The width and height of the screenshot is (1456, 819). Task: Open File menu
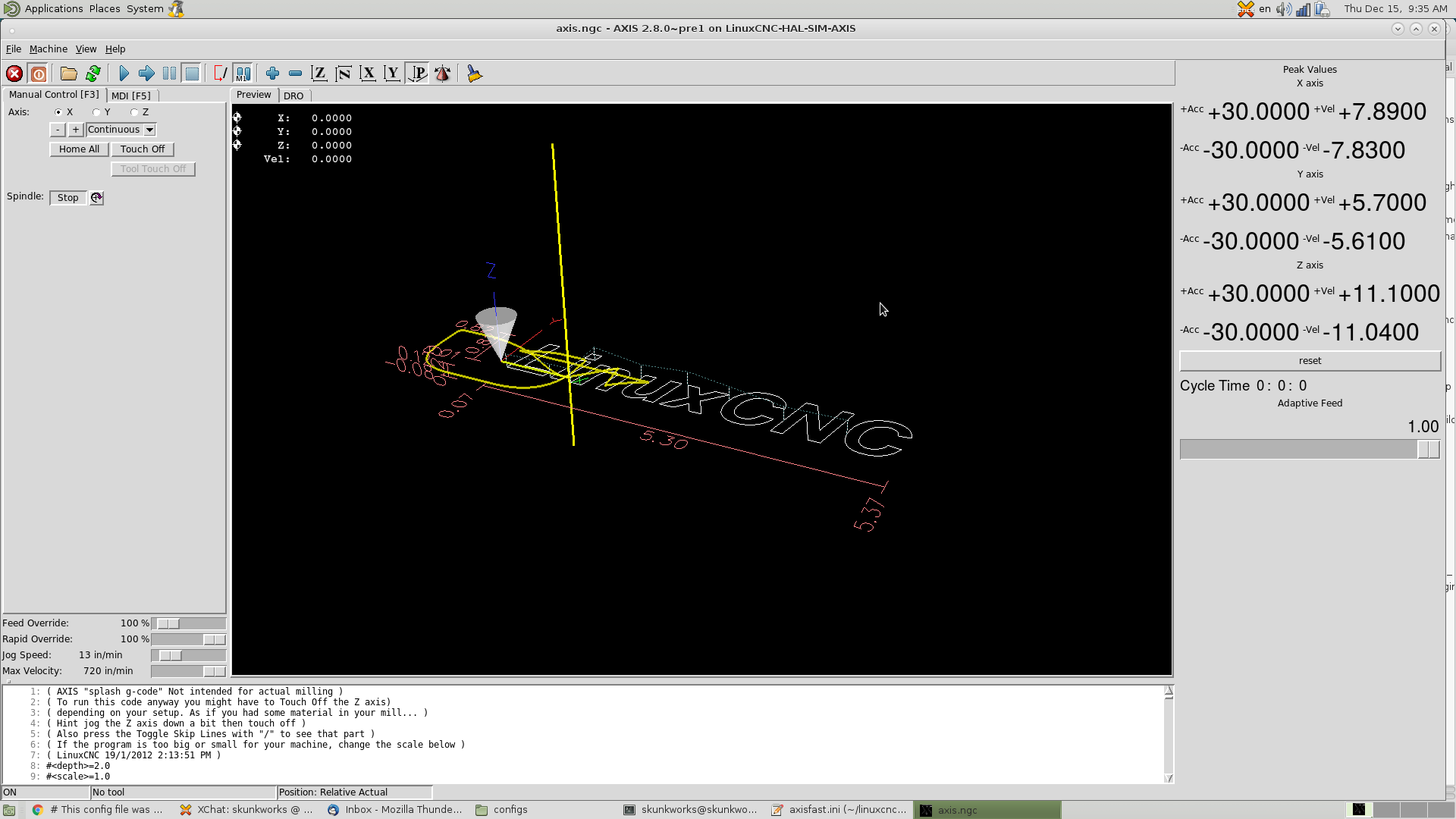click(x=14, y=49)
